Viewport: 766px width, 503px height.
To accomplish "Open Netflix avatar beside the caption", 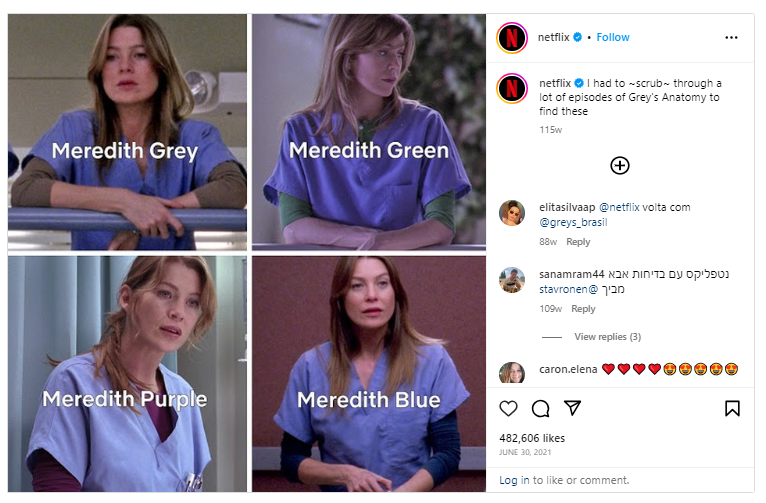I will coord(511,88).
